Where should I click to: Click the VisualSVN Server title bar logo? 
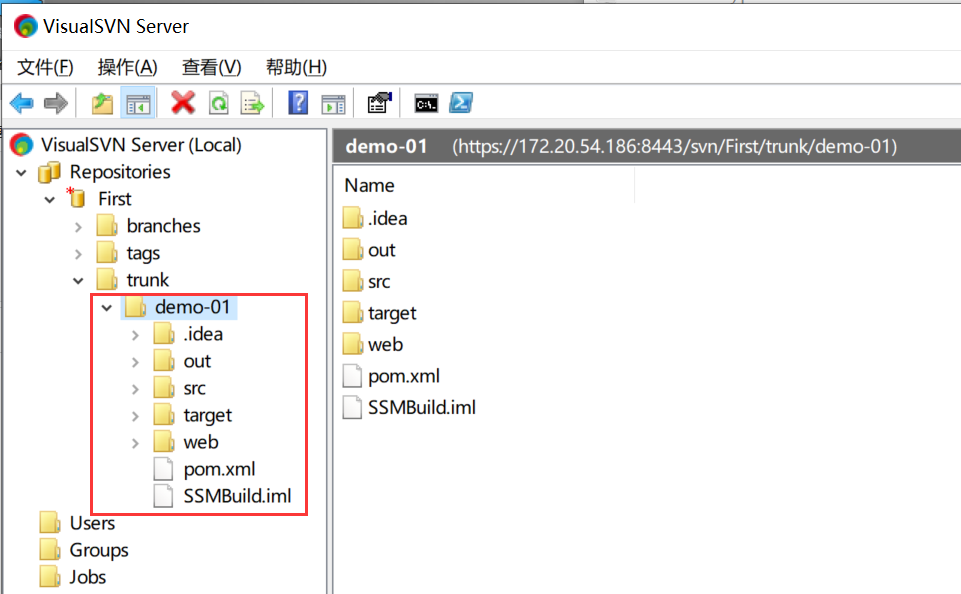coord(25,26)
